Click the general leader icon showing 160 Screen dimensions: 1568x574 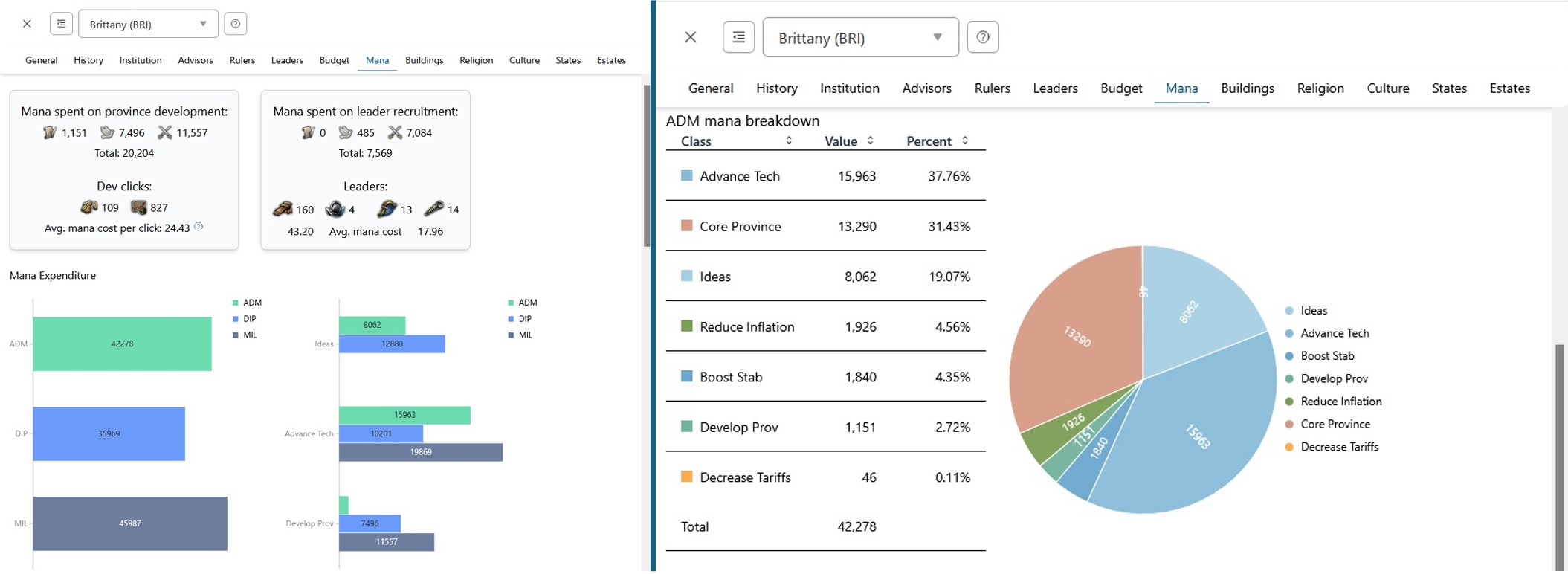(x=283, y=209)
